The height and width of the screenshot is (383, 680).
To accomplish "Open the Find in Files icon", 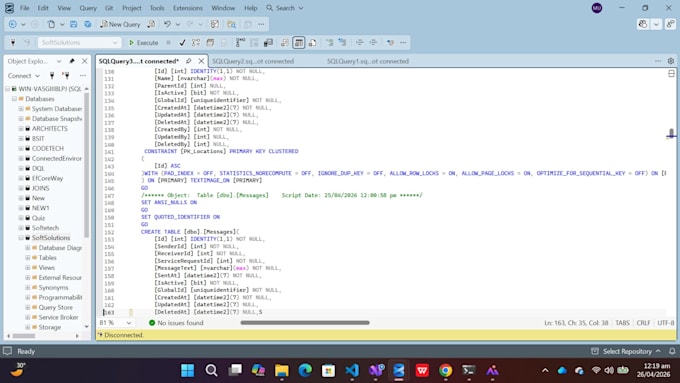I will pos(232,24).
